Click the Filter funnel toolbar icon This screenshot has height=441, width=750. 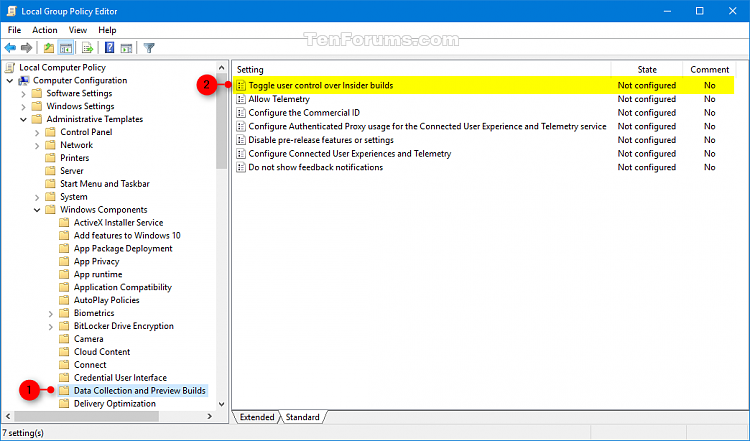tap(149, 48)
